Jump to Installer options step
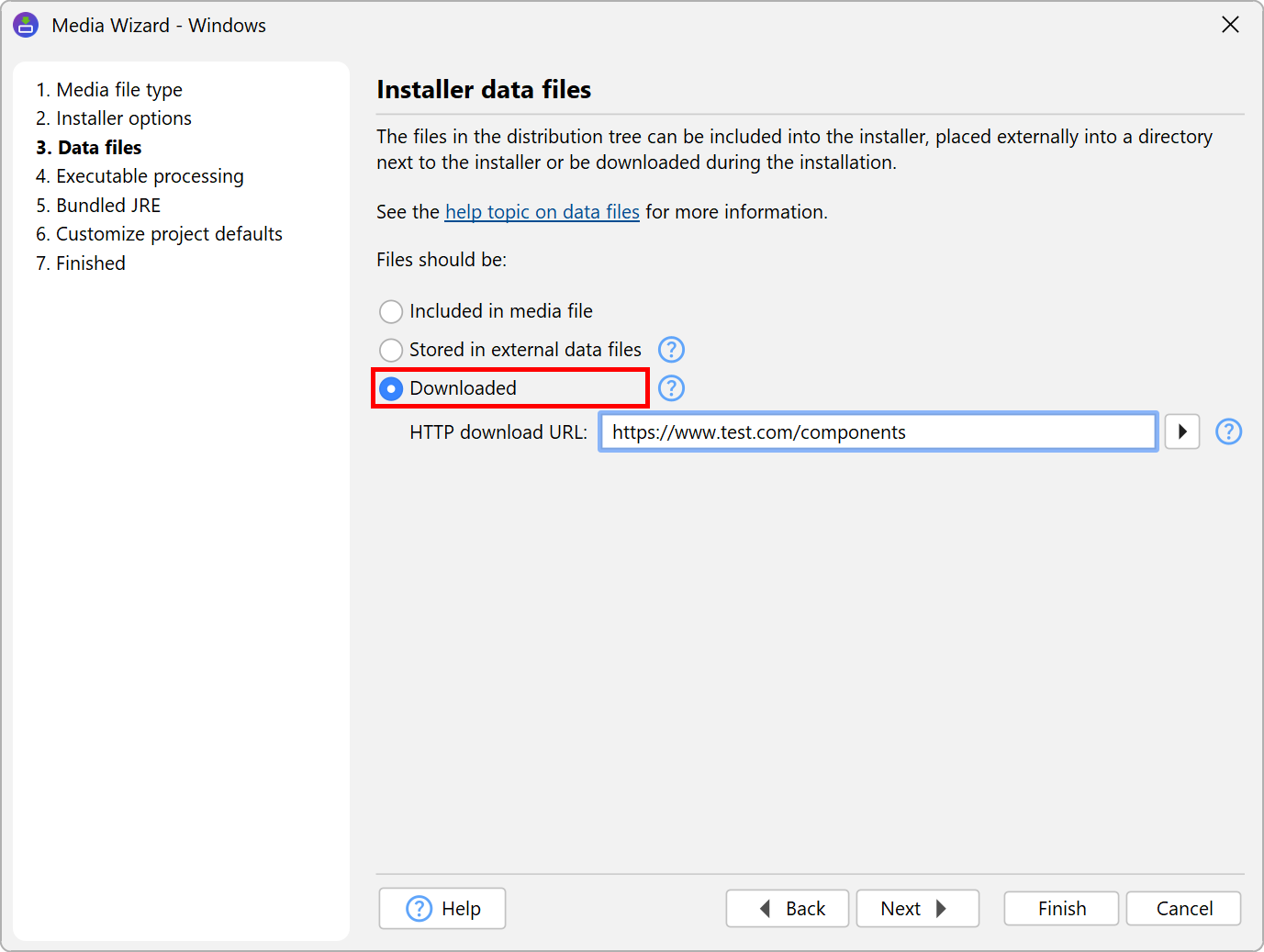The width and height of the screenshot is (1264, 952). (114, 118)
